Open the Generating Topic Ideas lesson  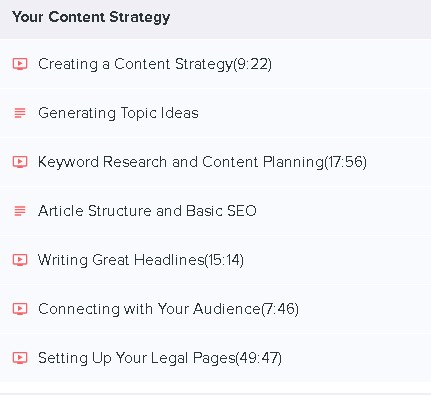pyautogui.click(x=215, y=113)
